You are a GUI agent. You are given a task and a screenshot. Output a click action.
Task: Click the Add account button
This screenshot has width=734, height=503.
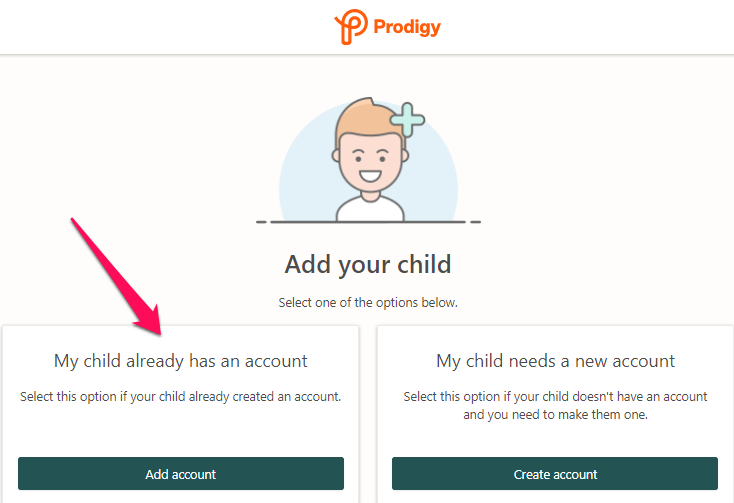(x=181, y=474)
